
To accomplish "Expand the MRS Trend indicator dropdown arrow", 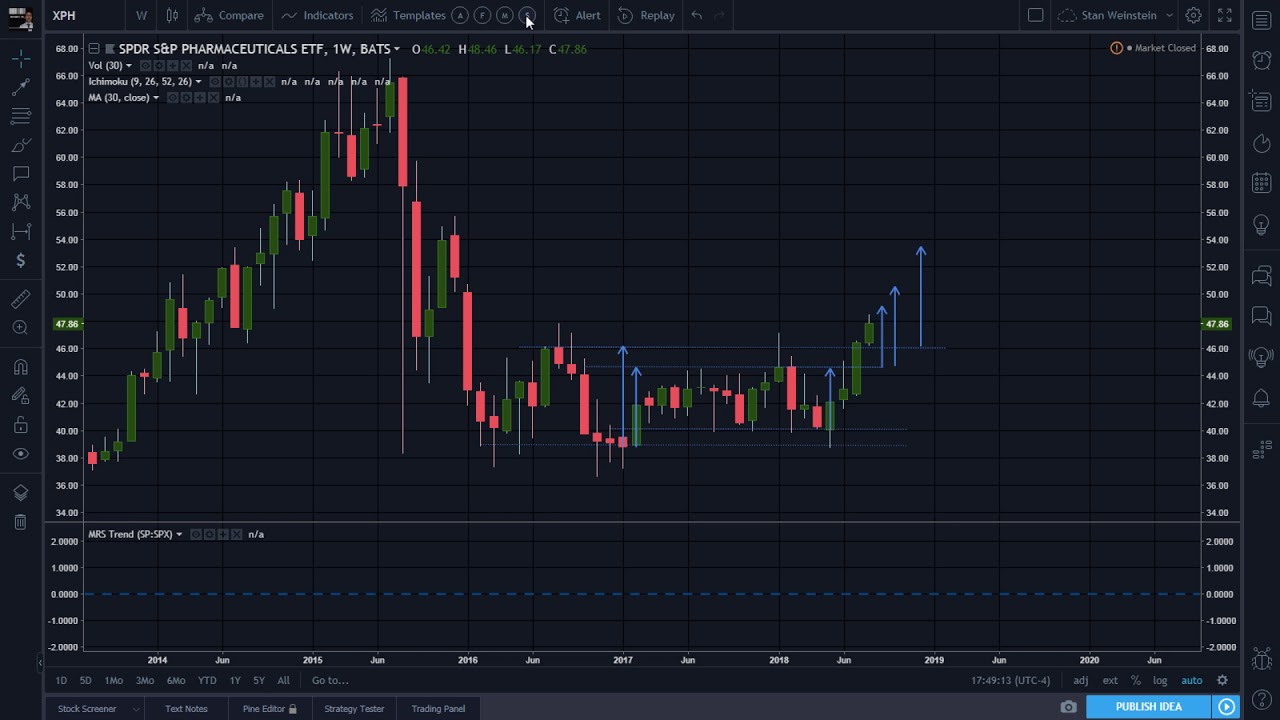I will (179, 535).
